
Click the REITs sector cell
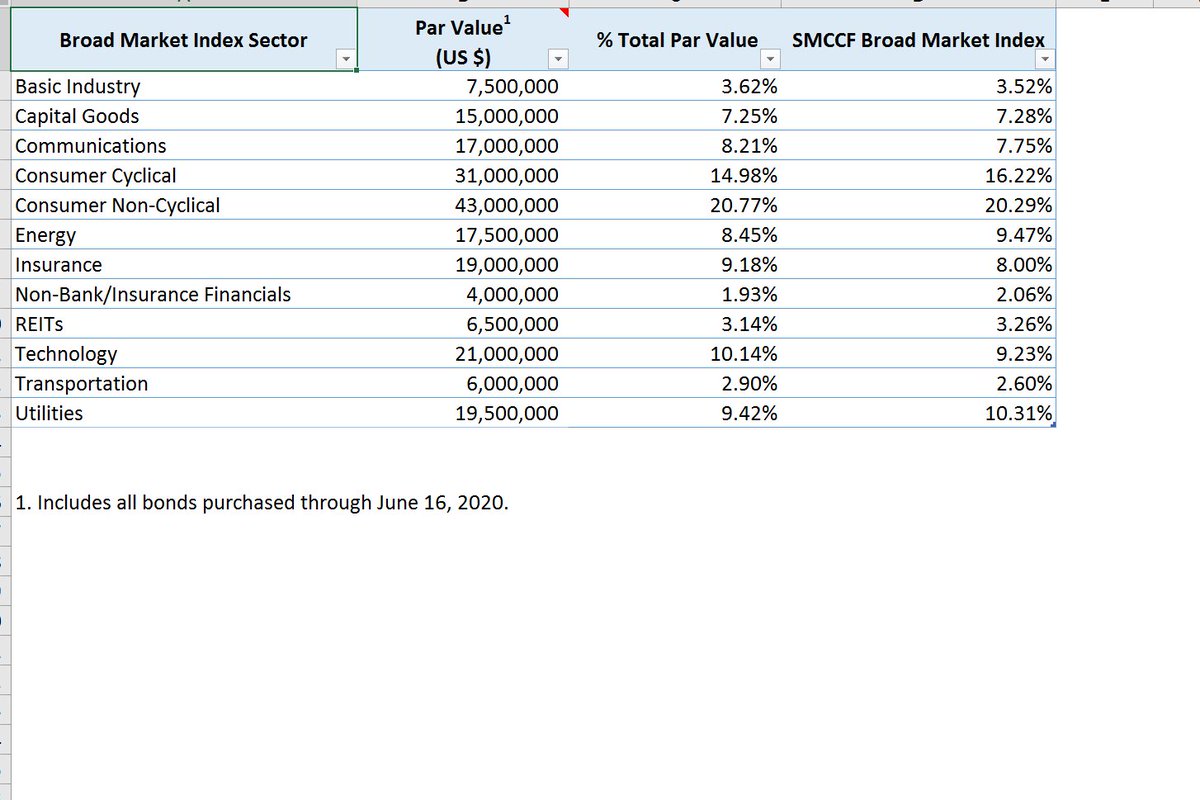[x=185, y=324]
